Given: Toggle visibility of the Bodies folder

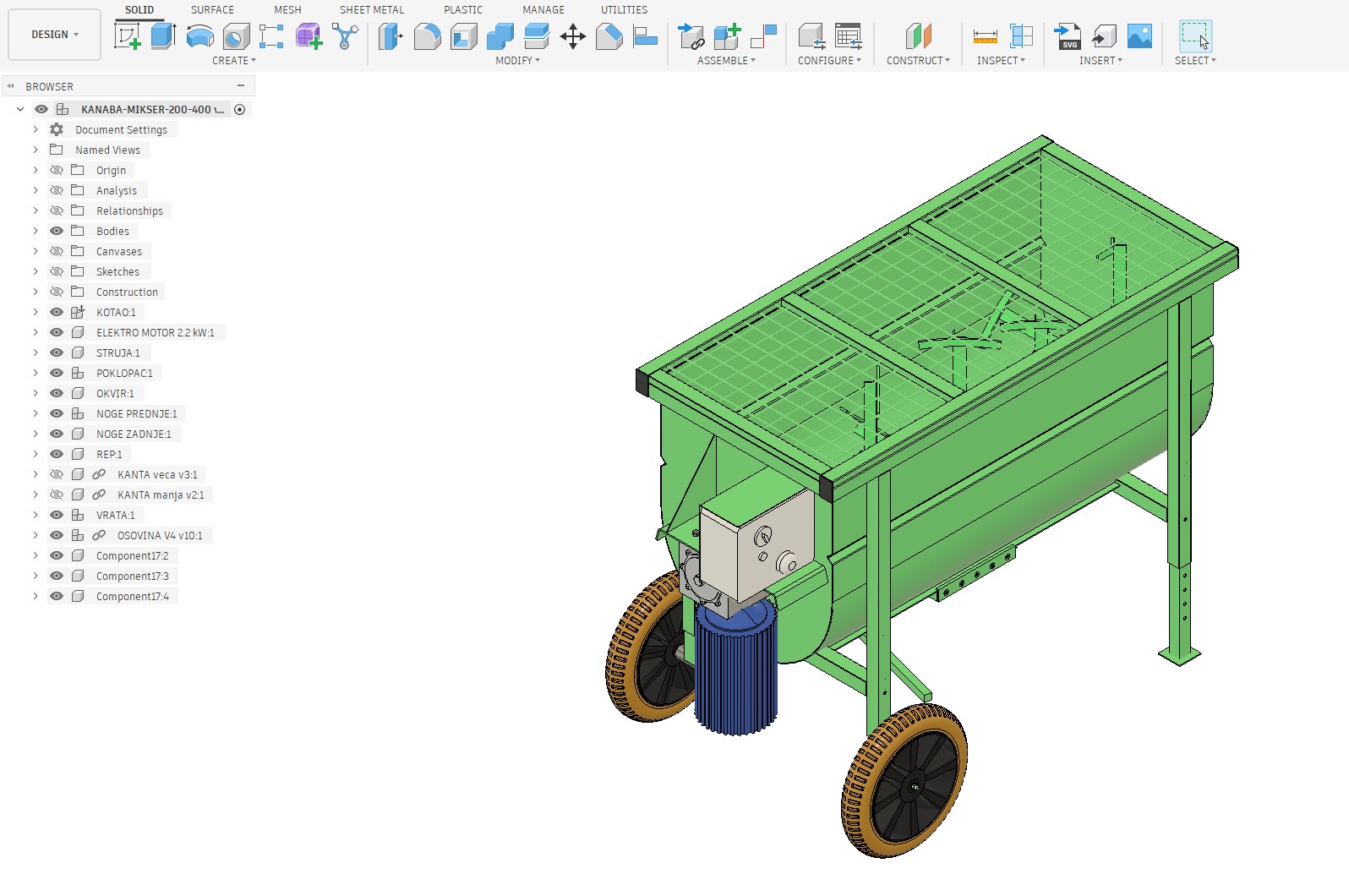Looking at the screenshot, I should [x=57, y=231].
